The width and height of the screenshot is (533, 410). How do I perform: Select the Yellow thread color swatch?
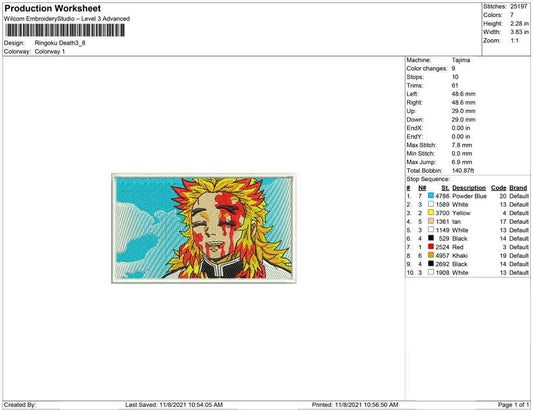tap(431, 213)
